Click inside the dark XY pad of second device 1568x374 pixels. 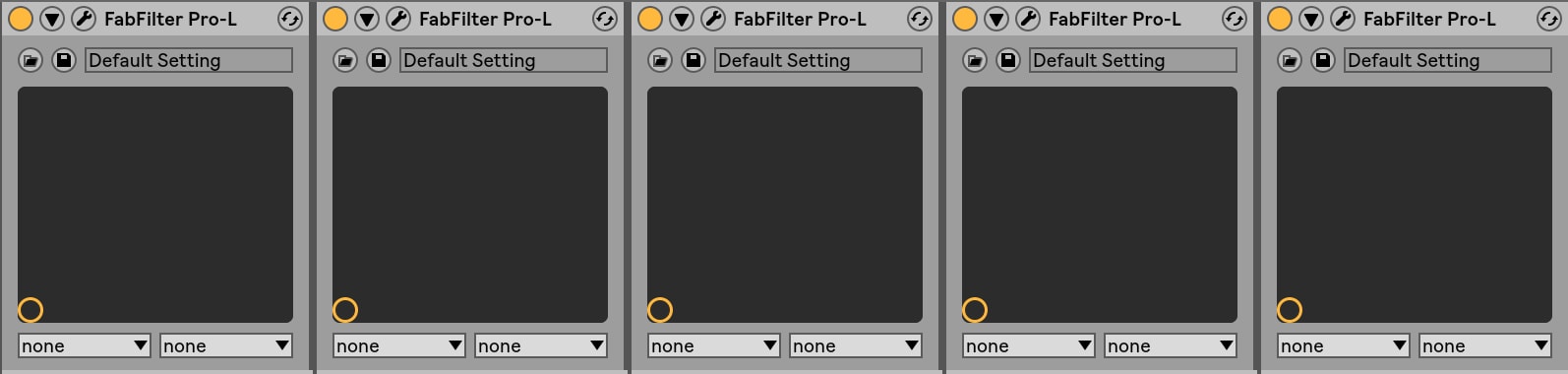coord(470,205)
